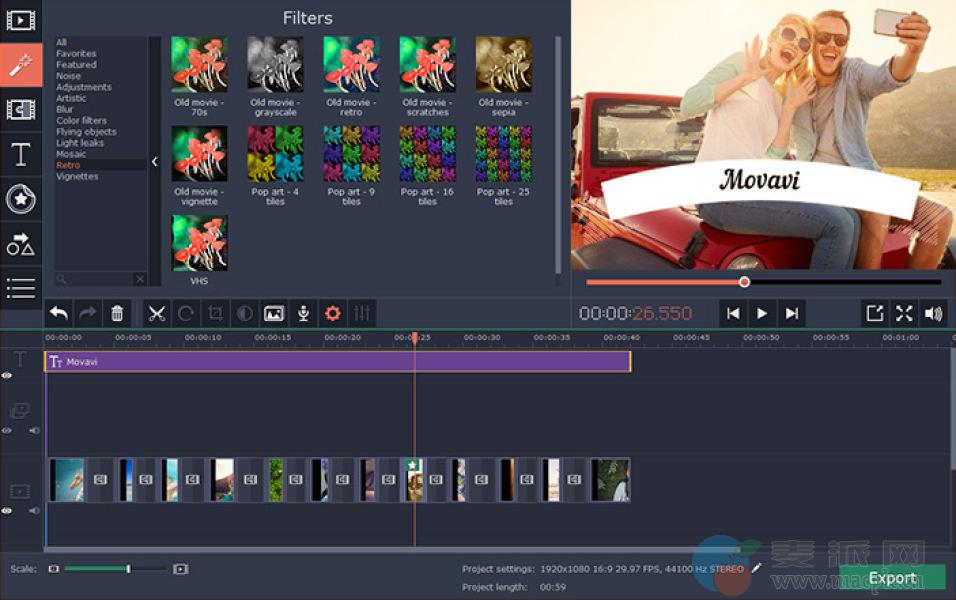Click the Export button
Image resolution: width=956 pixels, height=600 pixels.
tap(892, 578)
